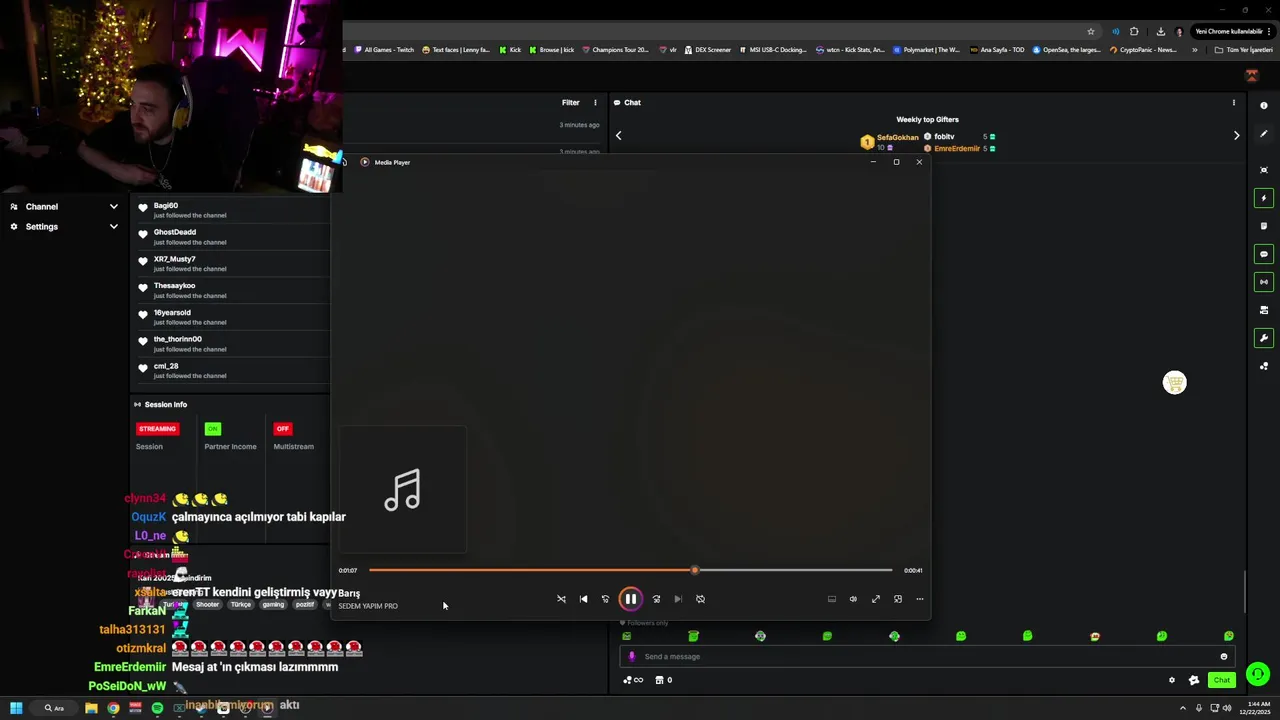
Task: Open DEX Screener bookmark
Action: tap(708, 50)
